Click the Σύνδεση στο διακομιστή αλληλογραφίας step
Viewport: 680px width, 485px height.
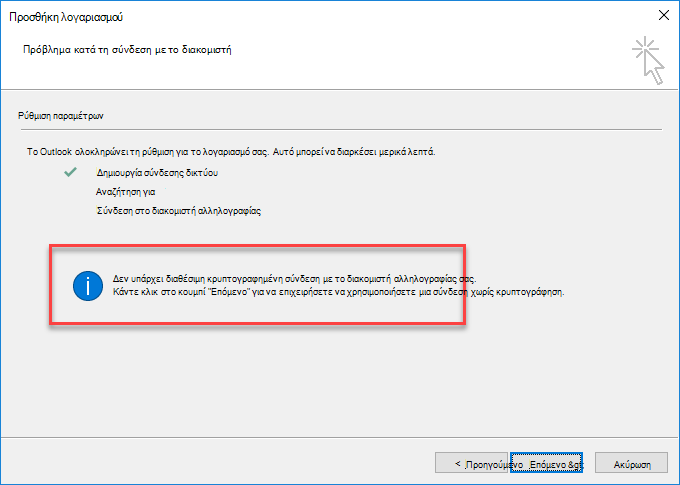[178, 211]
